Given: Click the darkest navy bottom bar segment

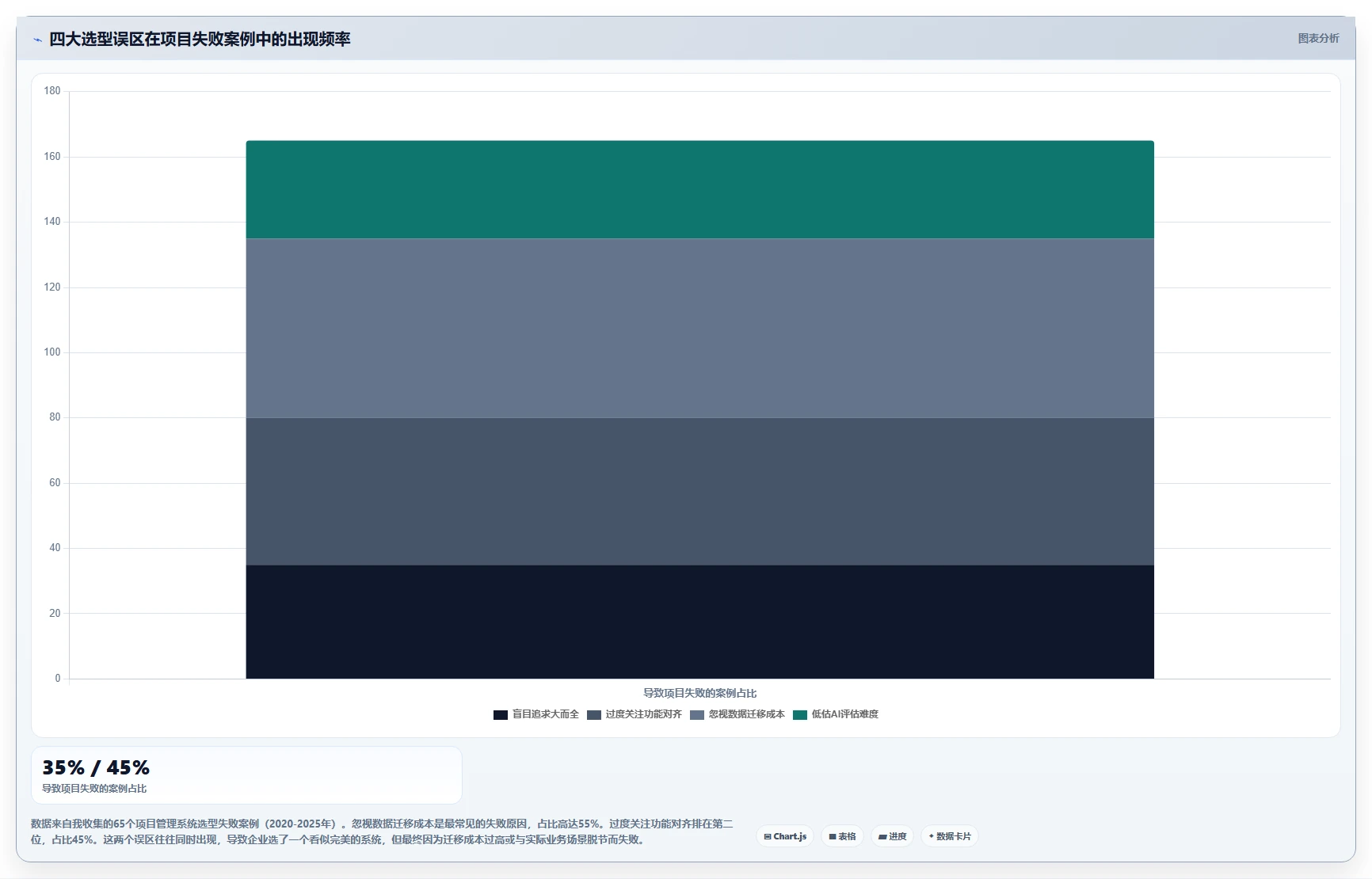Looking at the screenshot, I should tap(699, 622).
